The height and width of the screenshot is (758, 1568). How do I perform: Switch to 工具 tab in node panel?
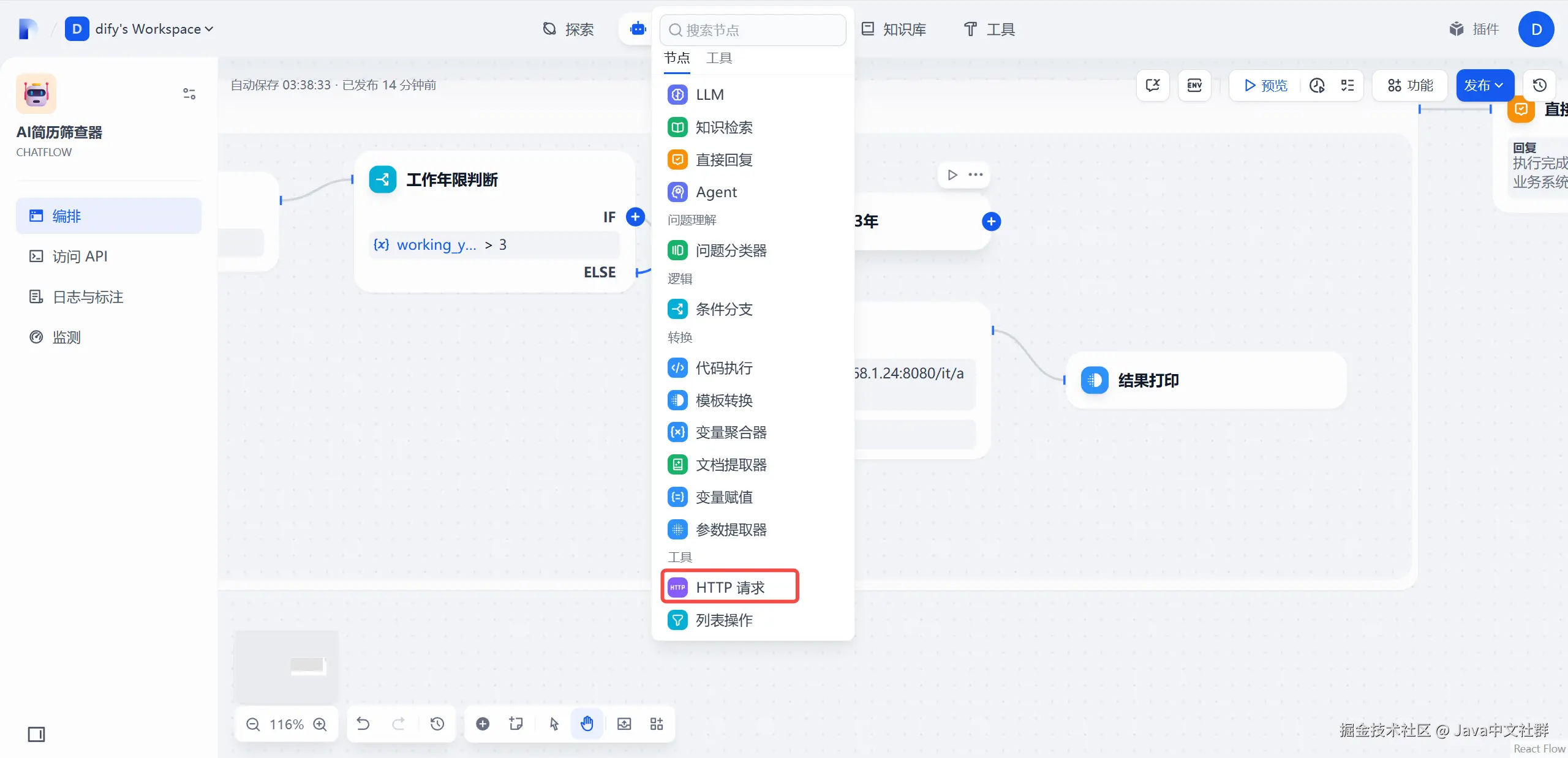pos(719,58)
